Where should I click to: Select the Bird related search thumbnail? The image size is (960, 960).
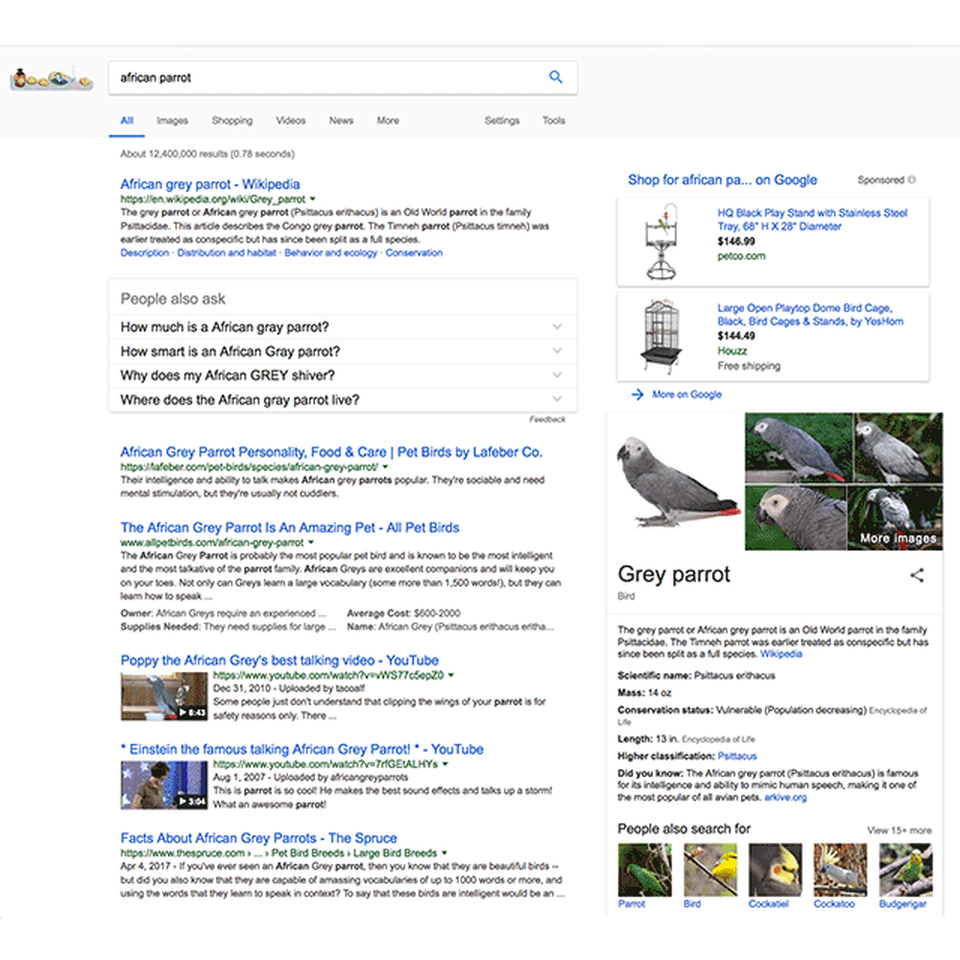710,871
